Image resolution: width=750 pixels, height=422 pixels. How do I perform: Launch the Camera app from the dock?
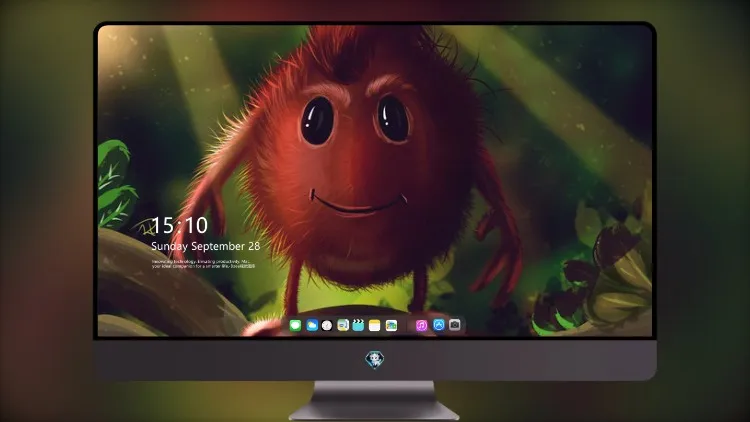coord(455,325)
